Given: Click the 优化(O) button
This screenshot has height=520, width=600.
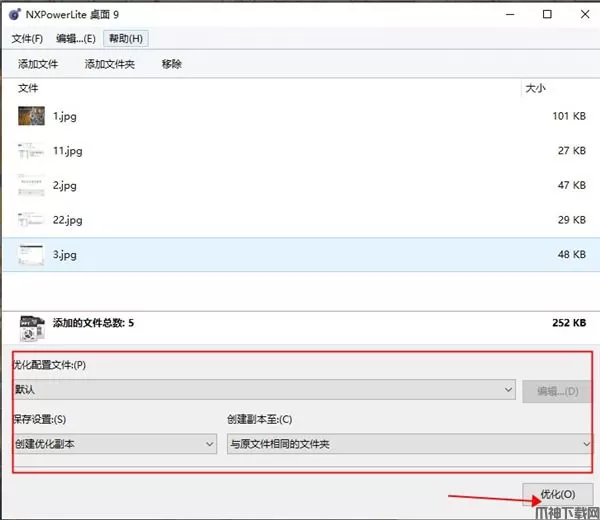Looking at the screenshot, I should coord(558,494).
